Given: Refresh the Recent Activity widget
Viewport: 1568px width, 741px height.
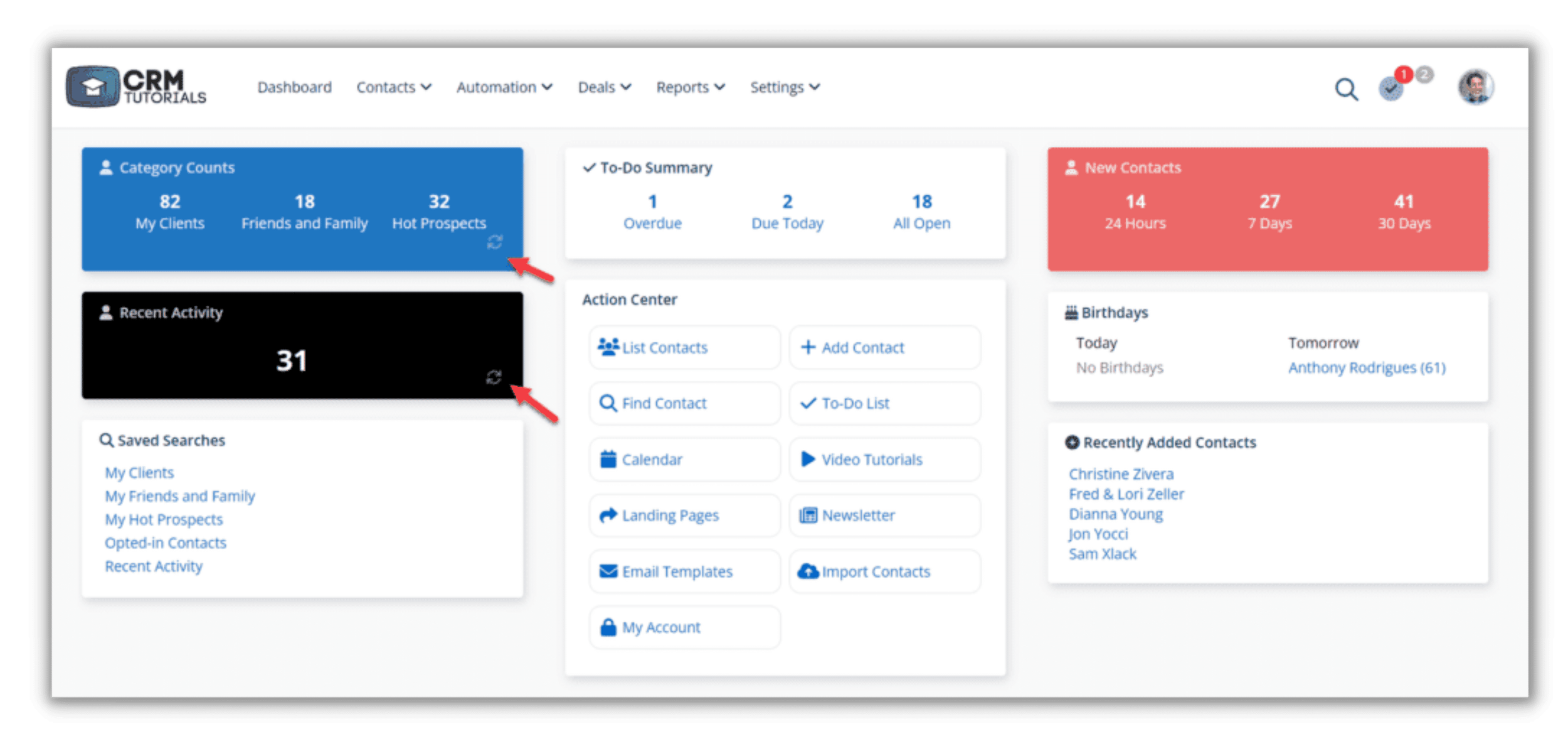Looking at the screenshot, I should click(x=494, y=377).
